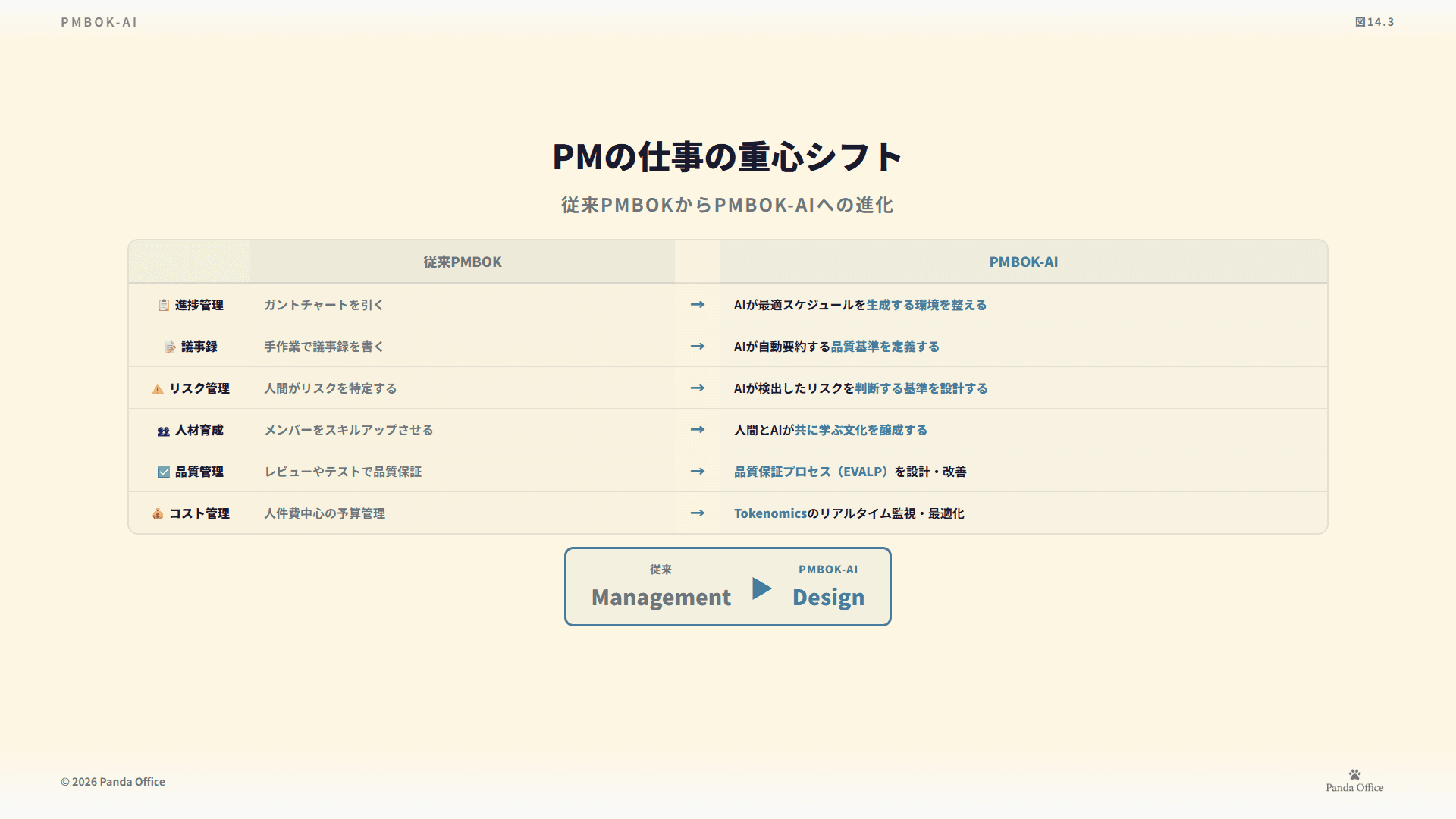This screenshot has width=1456, height=819.
Task: Click the © 2026 Panda Office footer
Action: [113, 782]
